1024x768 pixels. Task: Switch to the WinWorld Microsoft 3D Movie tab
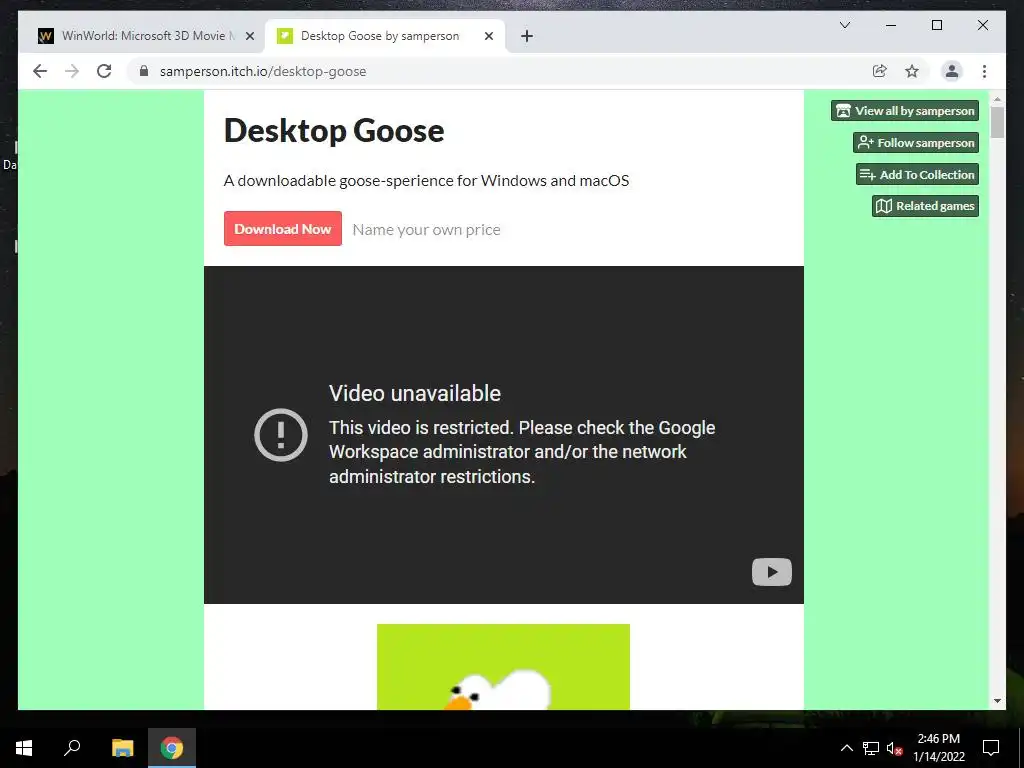[x=146, y=36]
